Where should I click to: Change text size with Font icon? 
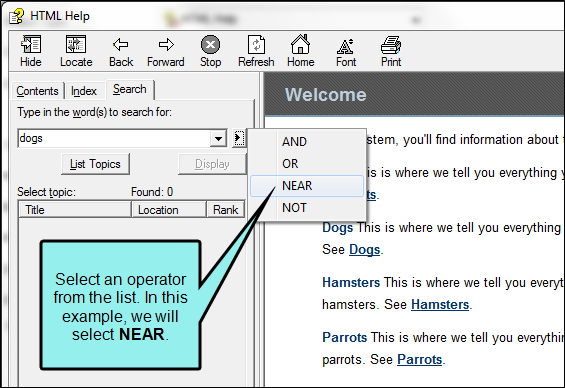click(x=346, y=51)
